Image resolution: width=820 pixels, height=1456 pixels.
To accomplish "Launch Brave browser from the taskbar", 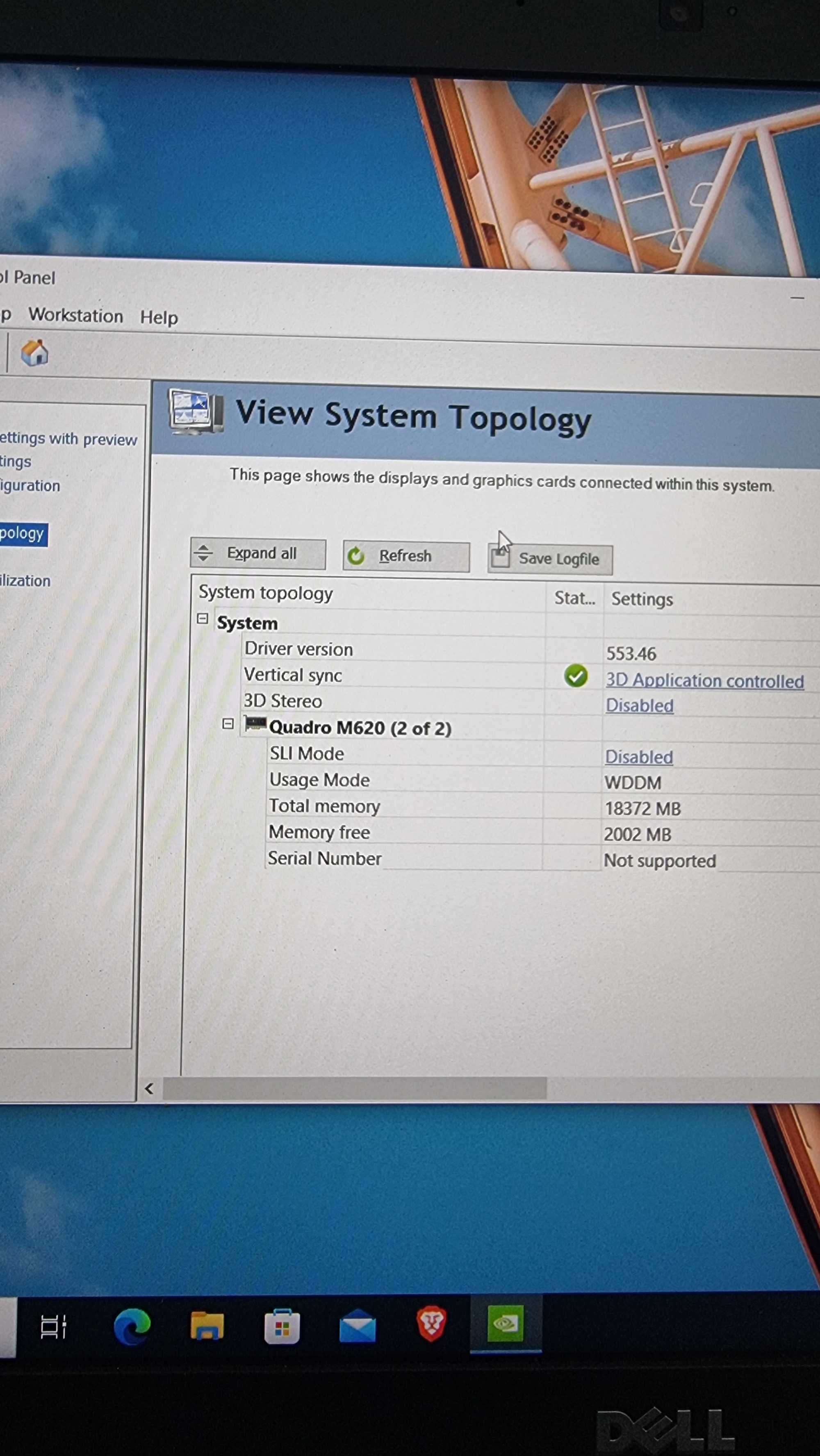I will (431, 1324).
